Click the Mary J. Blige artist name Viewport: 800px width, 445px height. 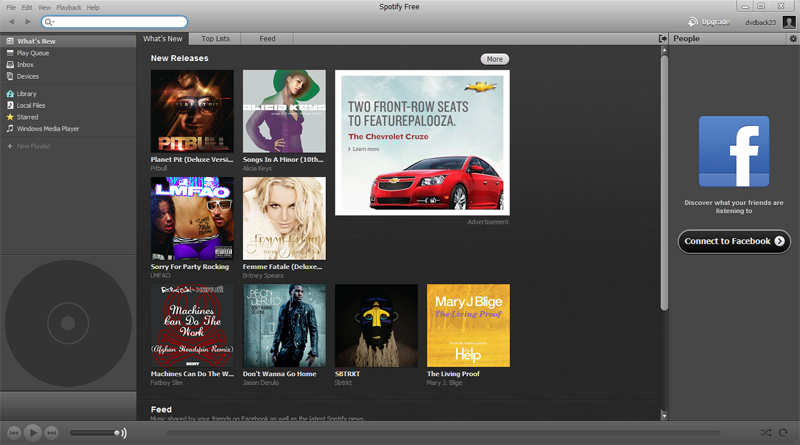click(444, 383)
